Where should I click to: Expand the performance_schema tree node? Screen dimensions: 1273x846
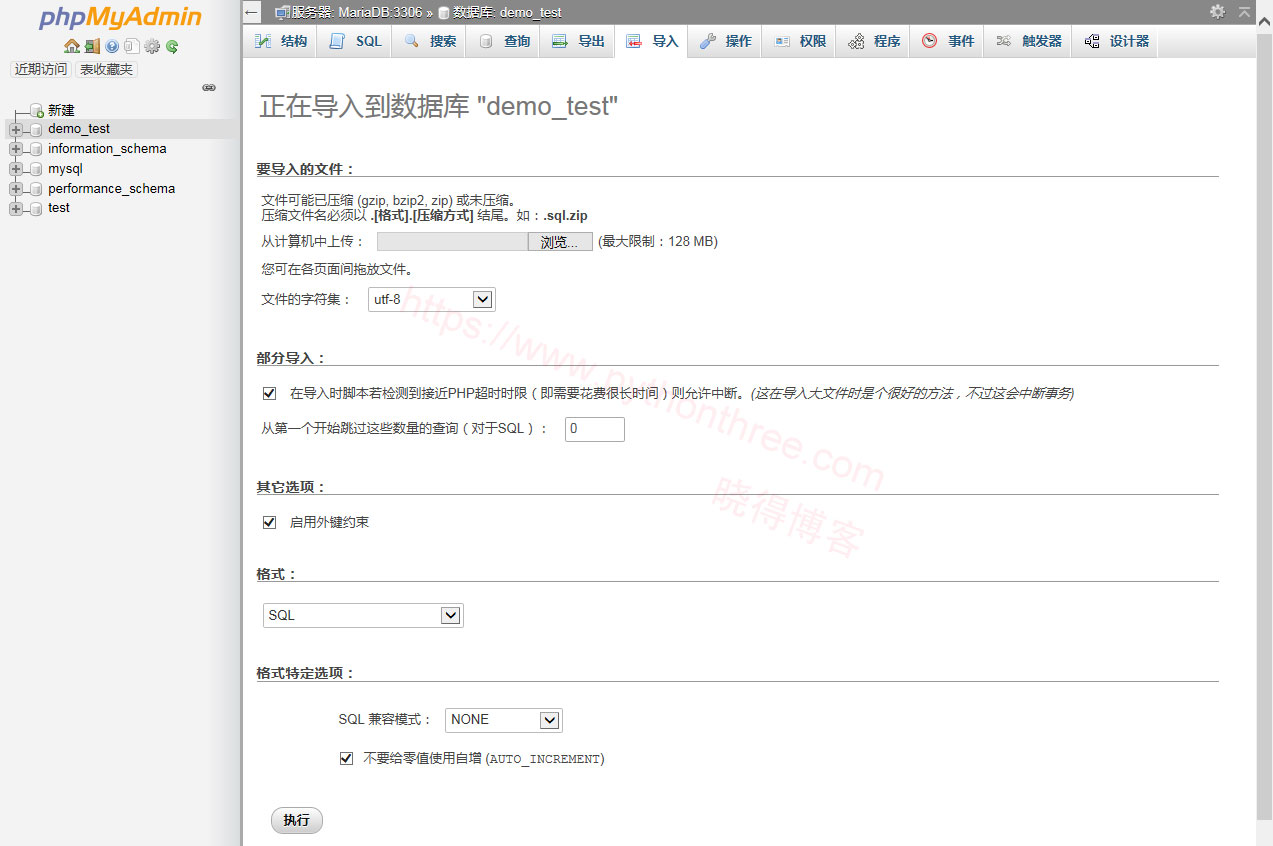pos(16,189)
